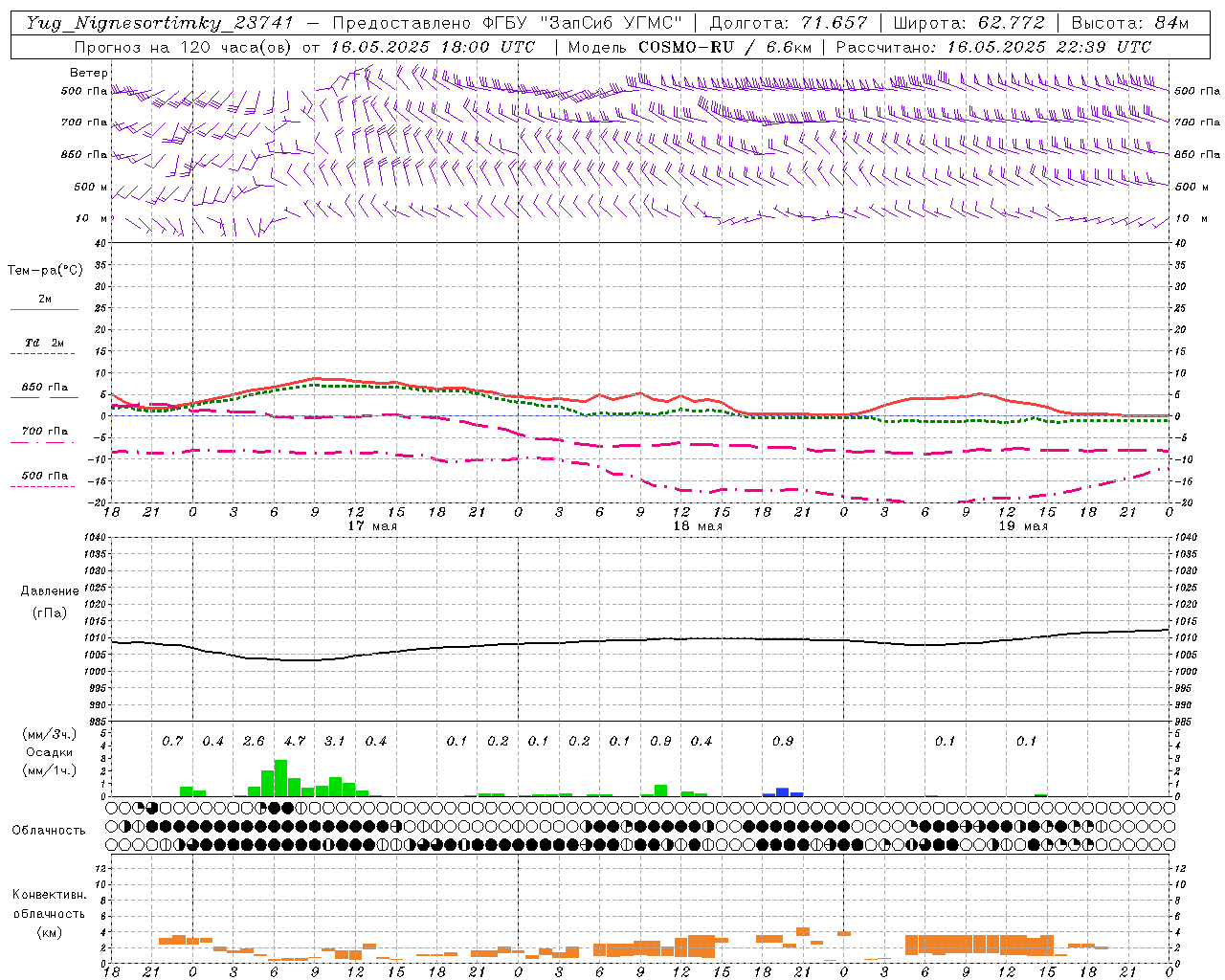
Task: Click the Облачность cloud cover label
Action: [49, 831]
